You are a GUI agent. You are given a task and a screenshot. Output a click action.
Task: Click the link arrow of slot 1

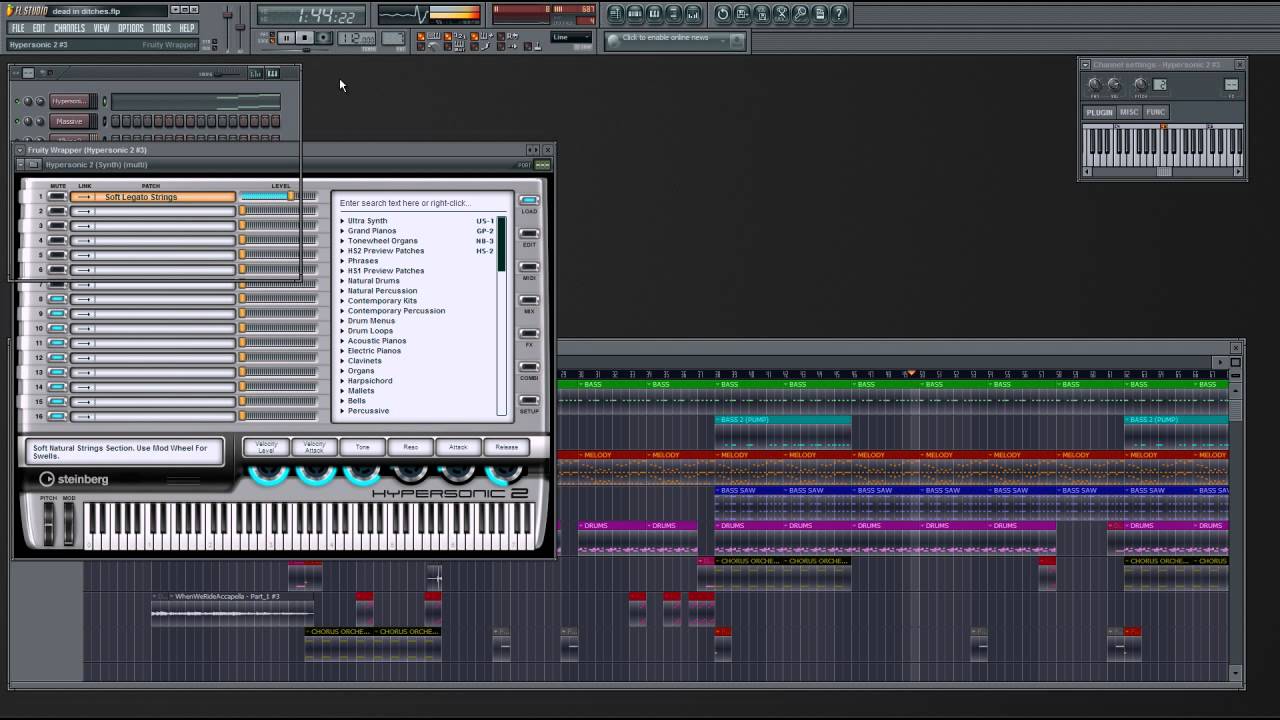click(84, 197)
